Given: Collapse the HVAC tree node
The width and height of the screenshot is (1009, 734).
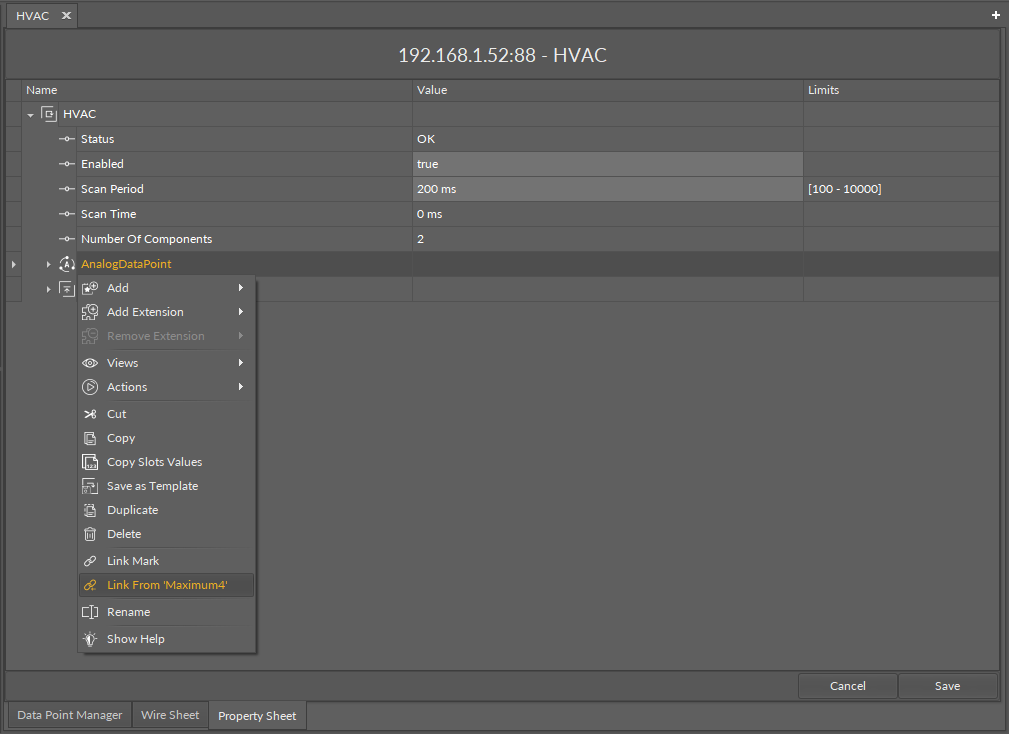Looking at the screenshot, I should [31, 115].
